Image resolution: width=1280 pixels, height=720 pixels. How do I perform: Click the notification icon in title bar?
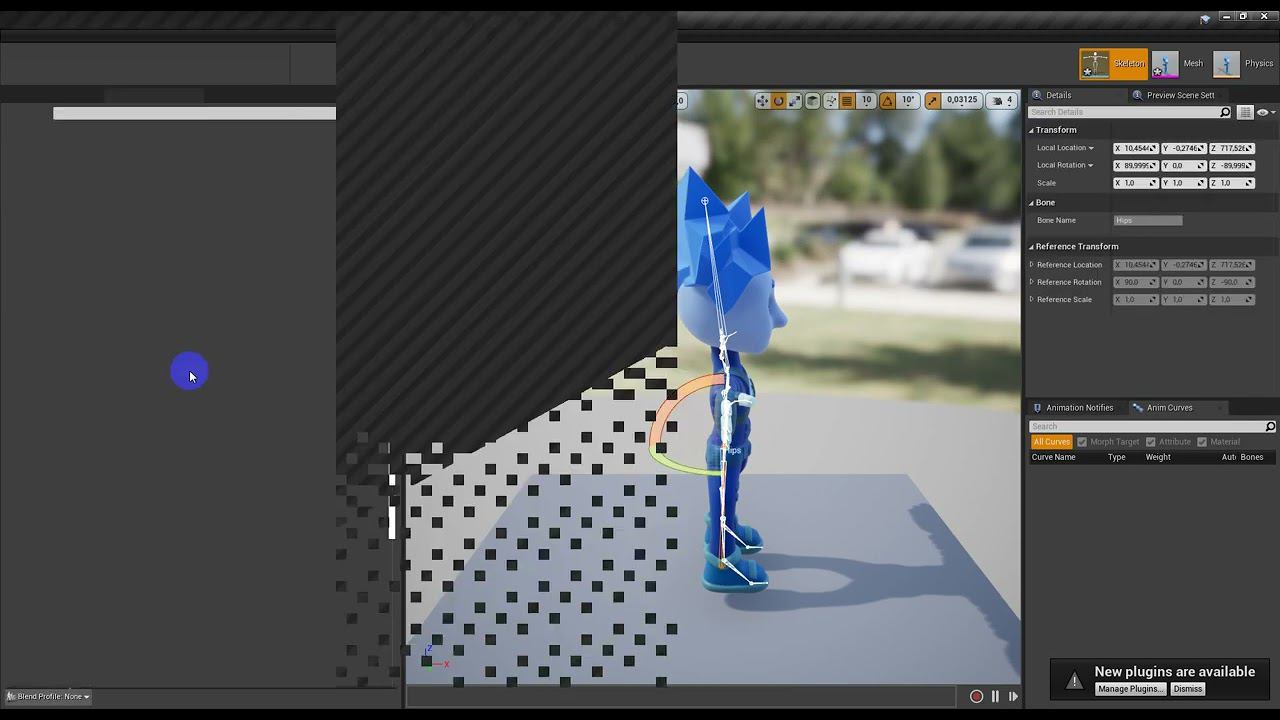coord(1205,18)
